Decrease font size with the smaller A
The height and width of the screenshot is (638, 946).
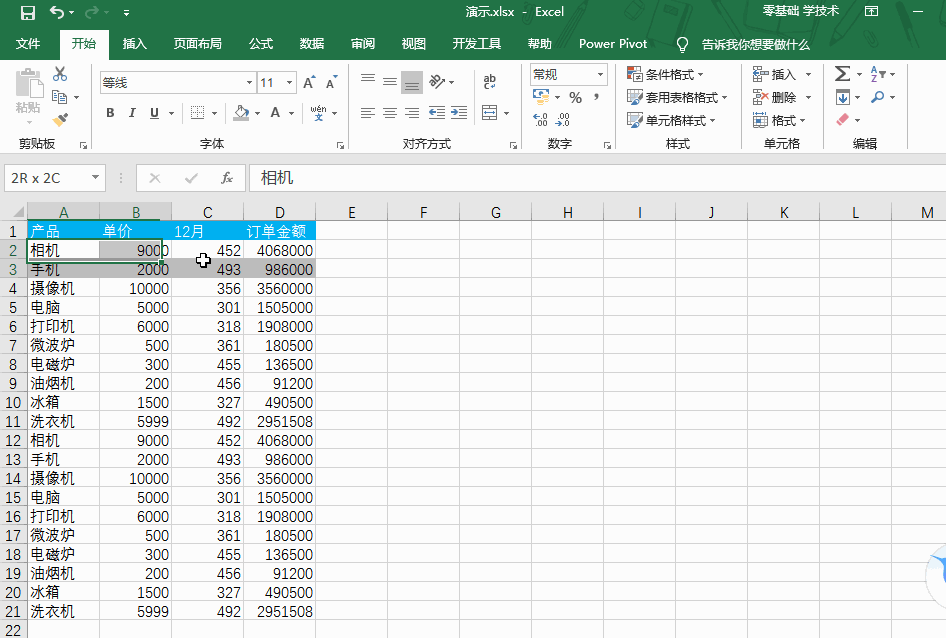(x=331, y=83)
